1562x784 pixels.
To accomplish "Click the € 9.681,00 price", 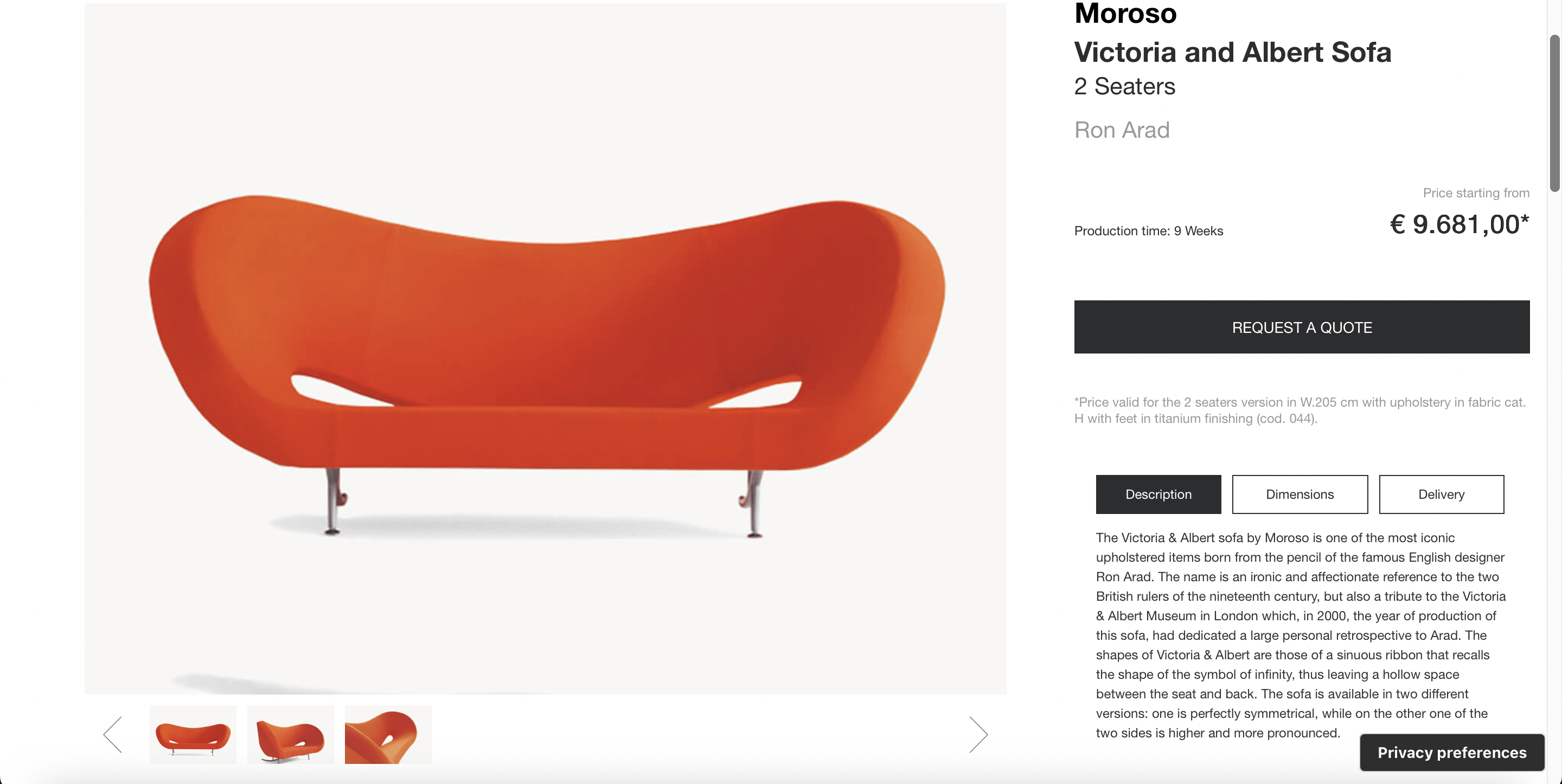I will [1459, 224].
